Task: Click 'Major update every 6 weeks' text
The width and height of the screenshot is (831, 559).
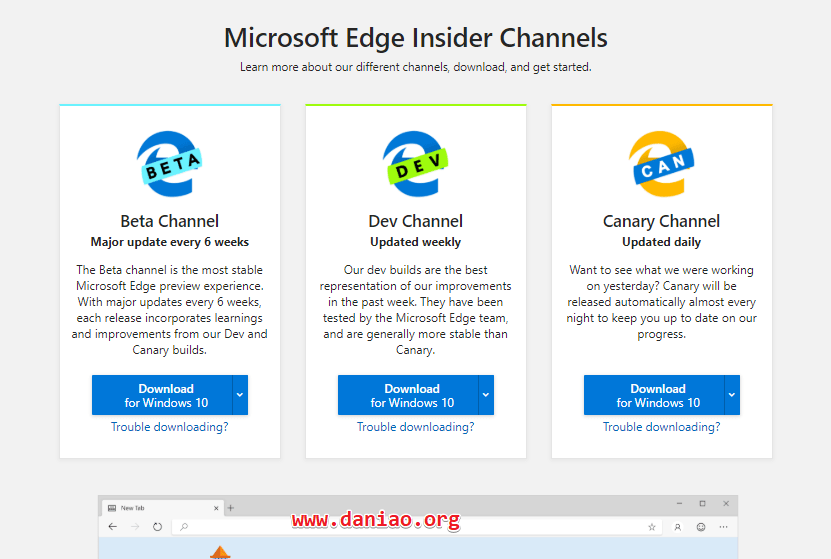Action: [170, 242]
